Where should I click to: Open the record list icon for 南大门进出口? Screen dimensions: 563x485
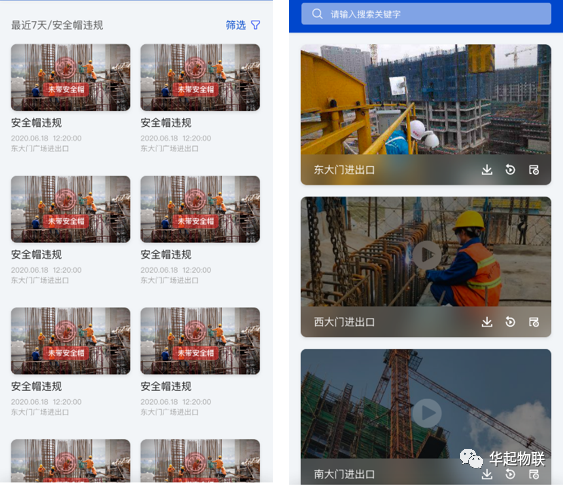(534, 474)
